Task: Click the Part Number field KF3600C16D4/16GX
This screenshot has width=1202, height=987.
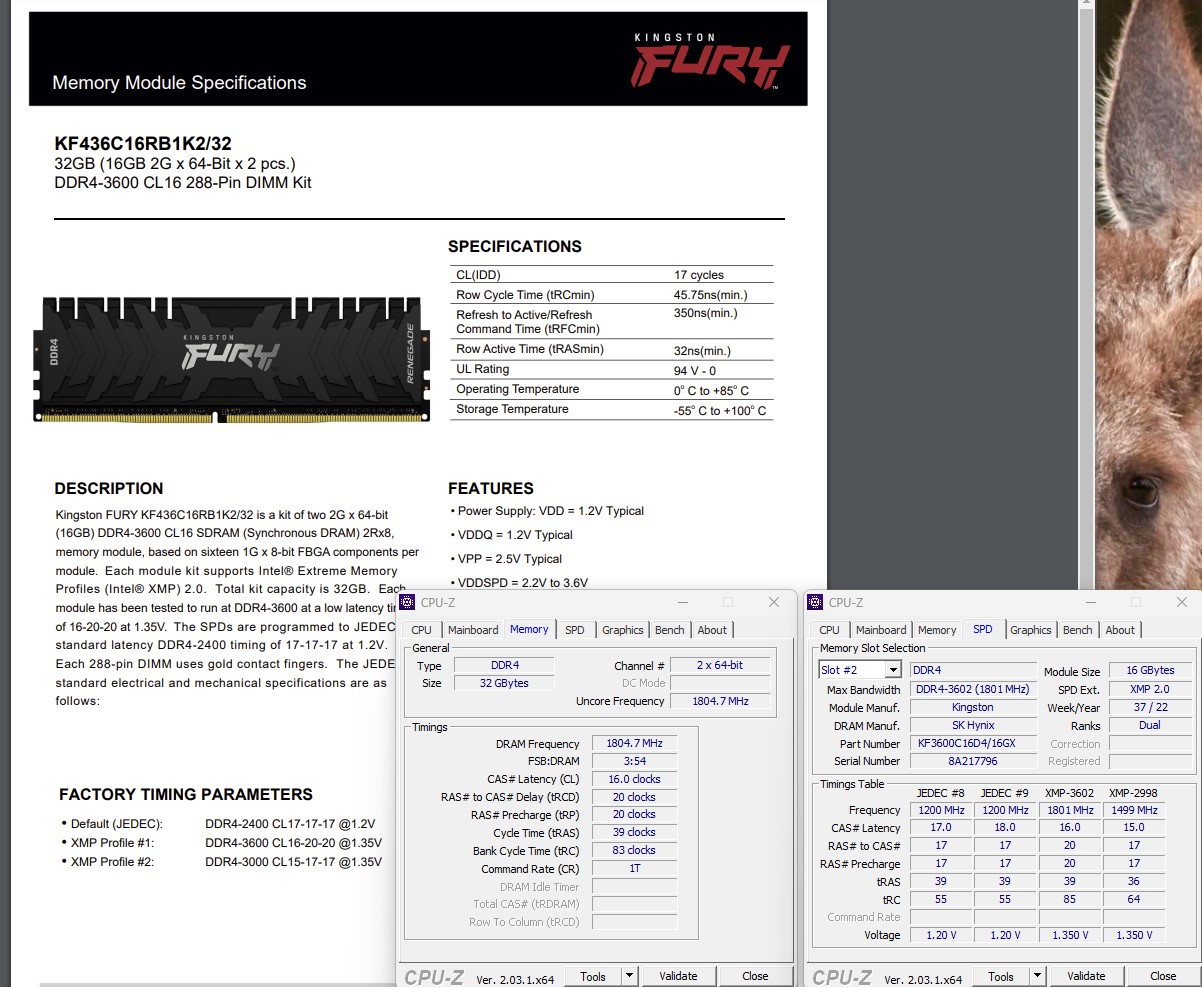Action: 972,744
